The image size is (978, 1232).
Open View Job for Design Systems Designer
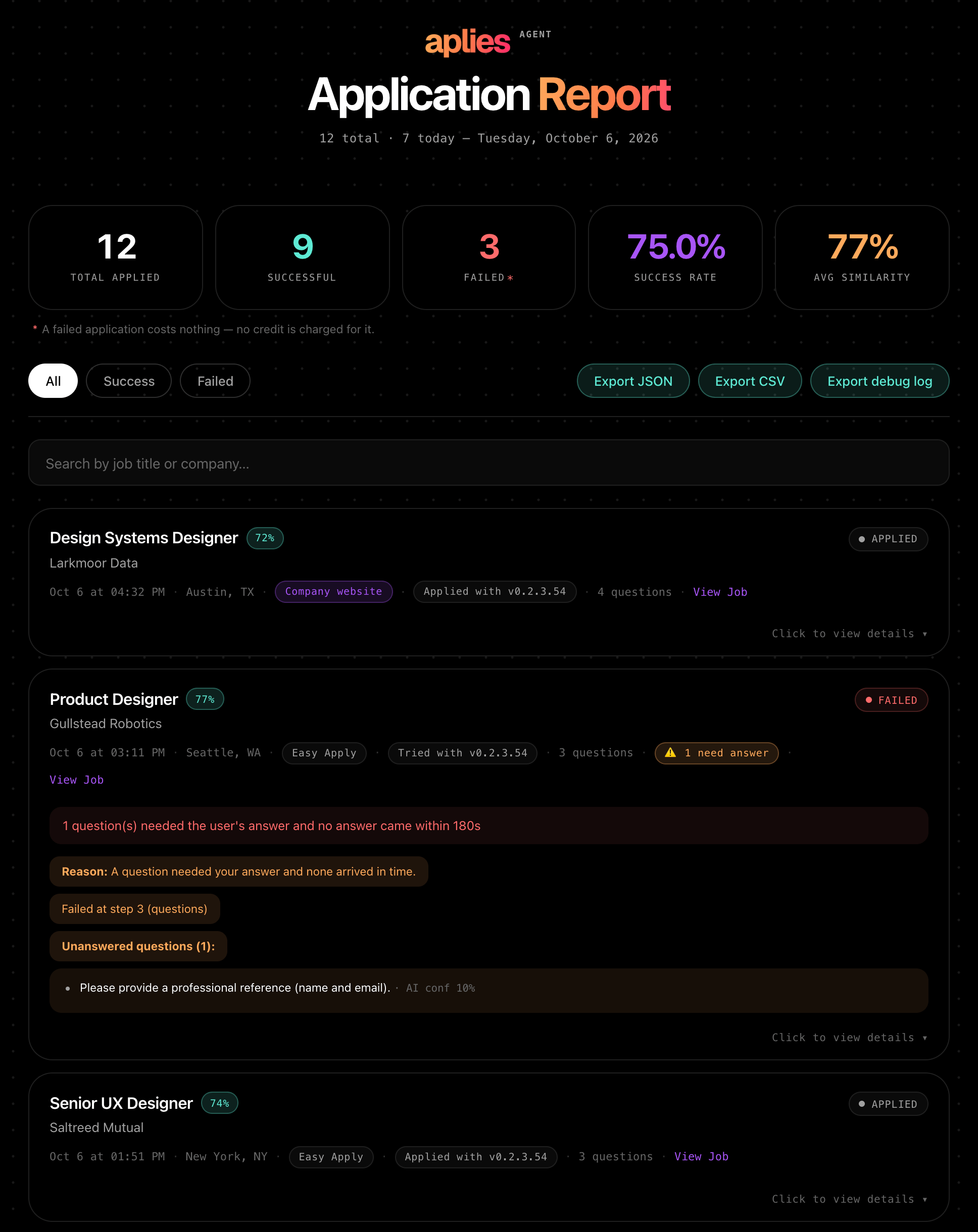click(720, 592)
